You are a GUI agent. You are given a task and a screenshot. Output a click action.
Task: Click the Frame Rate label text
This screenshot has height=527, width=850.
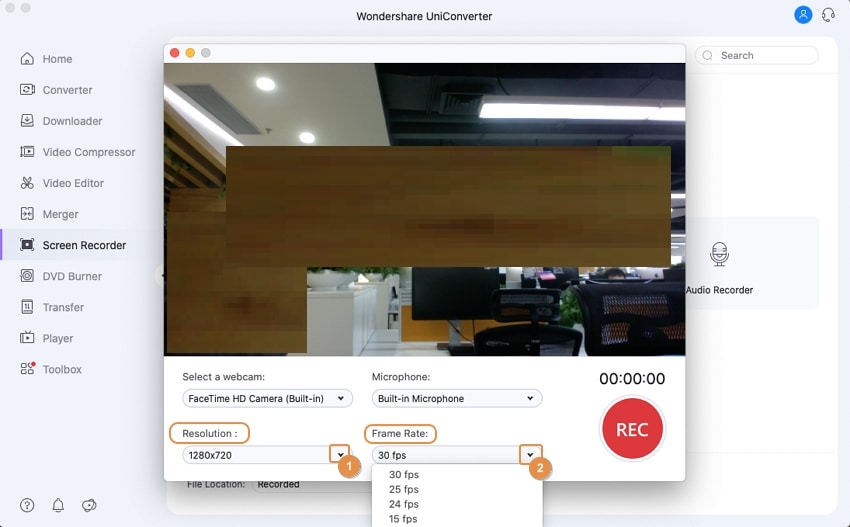tap(400, 433)
